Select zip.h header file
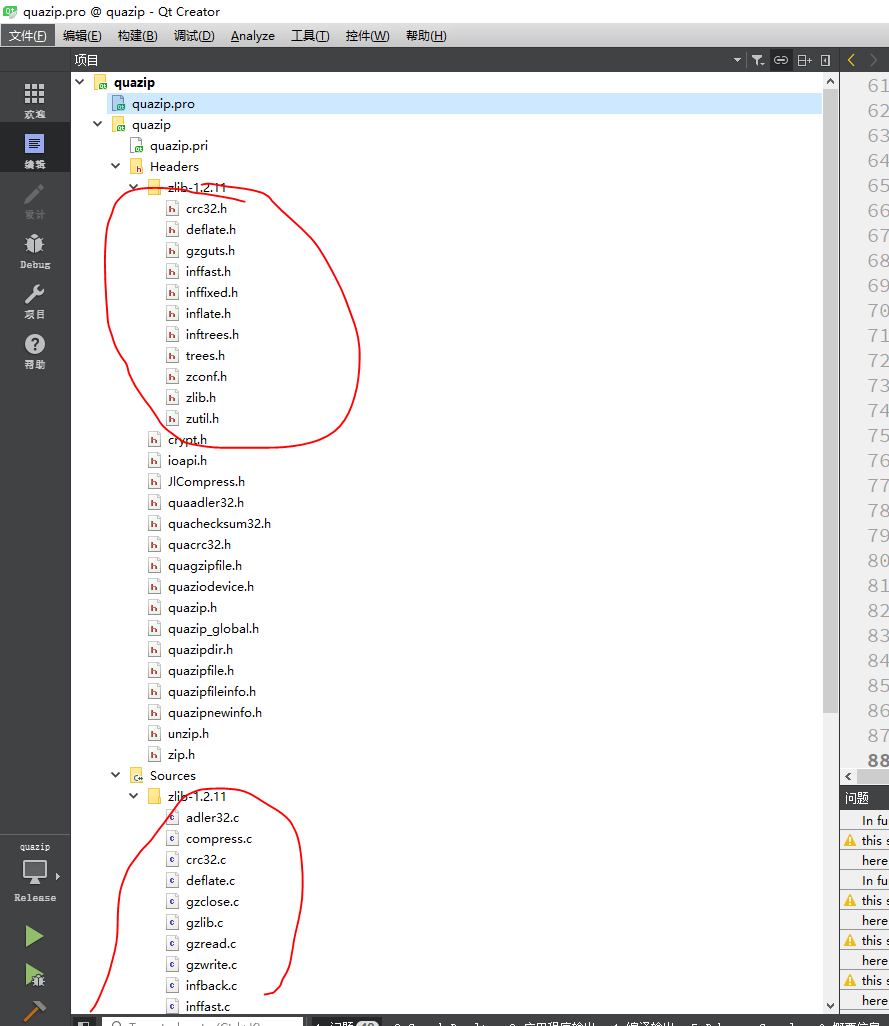 point(181,754)
